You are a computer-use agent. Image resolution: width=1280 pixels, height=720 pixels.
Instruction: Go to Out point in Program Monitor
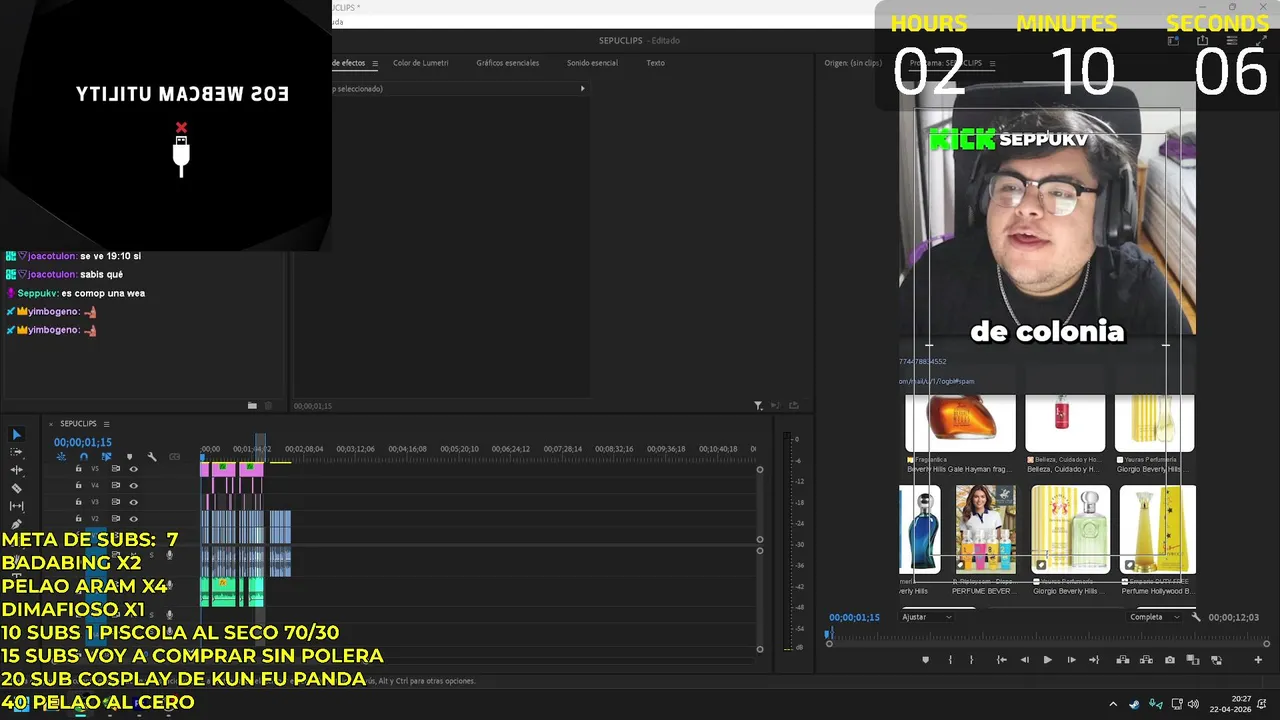coord(1094,660)
